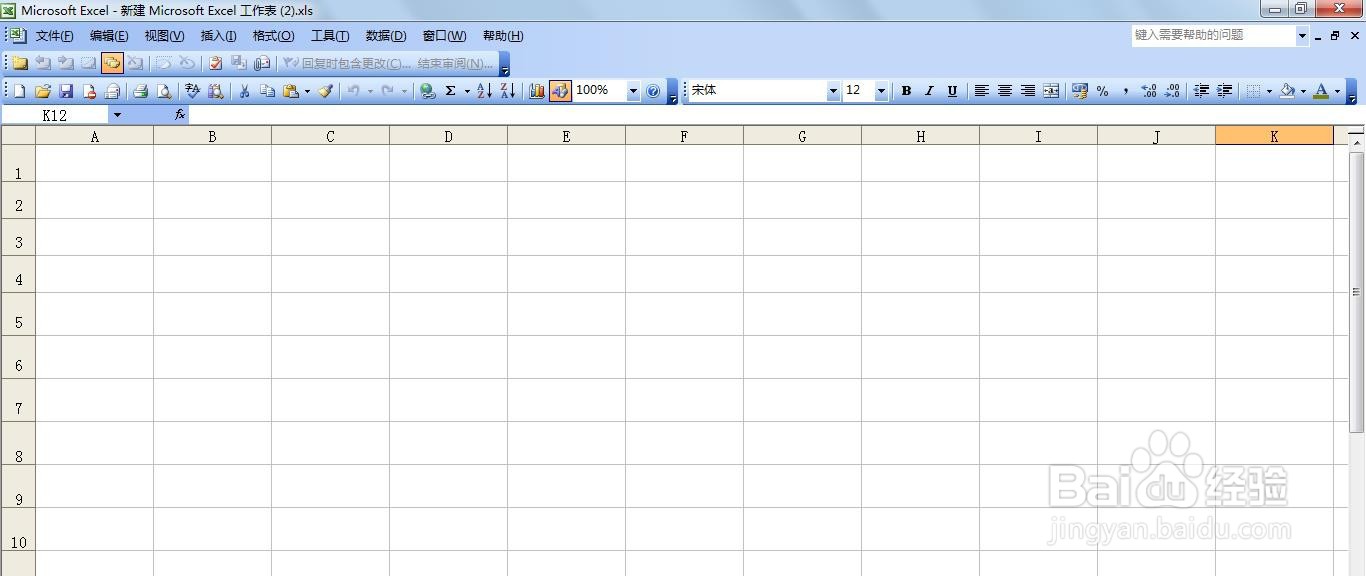Apply Percent style format
This screenshot has height=576, width=1366.
tap(1103, 91)
